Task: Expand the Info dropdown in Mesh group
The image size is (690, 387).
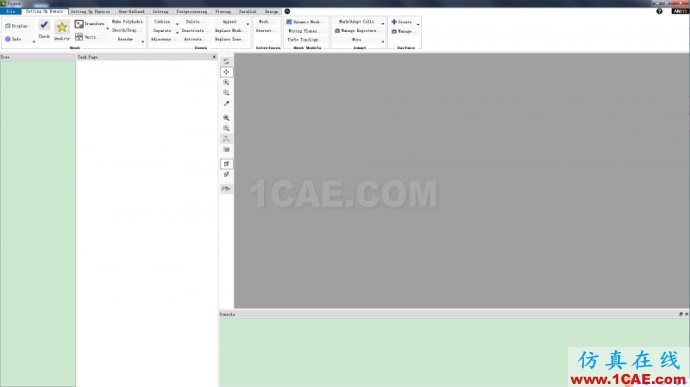Action: (34, 41)
